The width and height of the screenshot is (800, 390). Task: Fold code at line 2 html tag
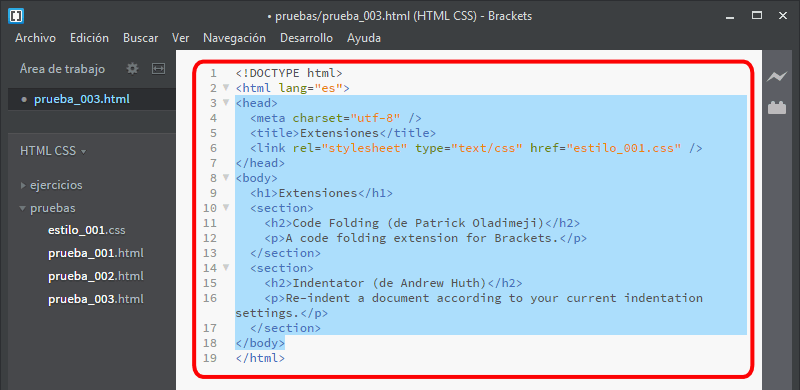click(226, 88)
